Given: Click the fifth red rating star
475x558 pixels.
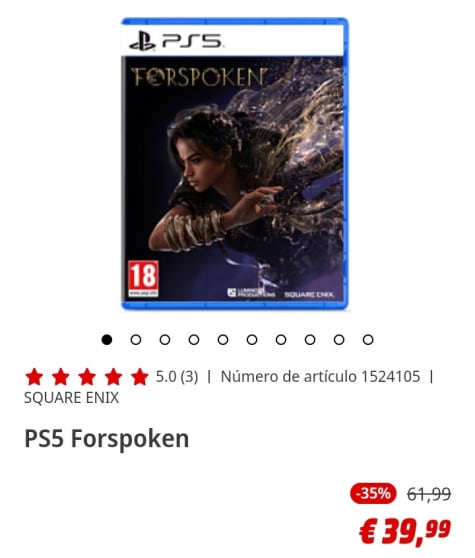Looking at the screenshot, I should [139, 377].
